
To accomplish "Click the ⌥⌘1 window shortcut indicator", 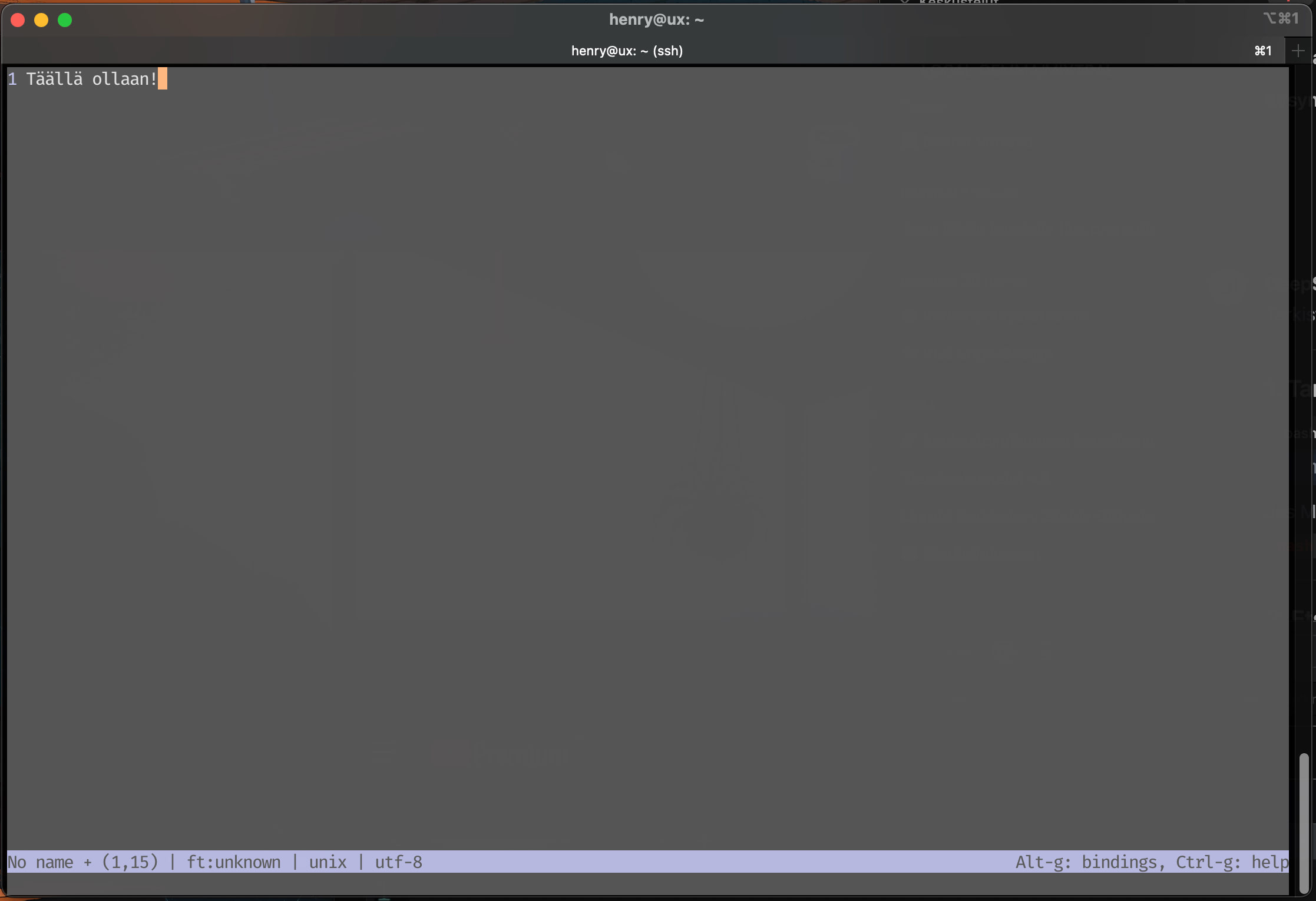I will pos(1281,19).
